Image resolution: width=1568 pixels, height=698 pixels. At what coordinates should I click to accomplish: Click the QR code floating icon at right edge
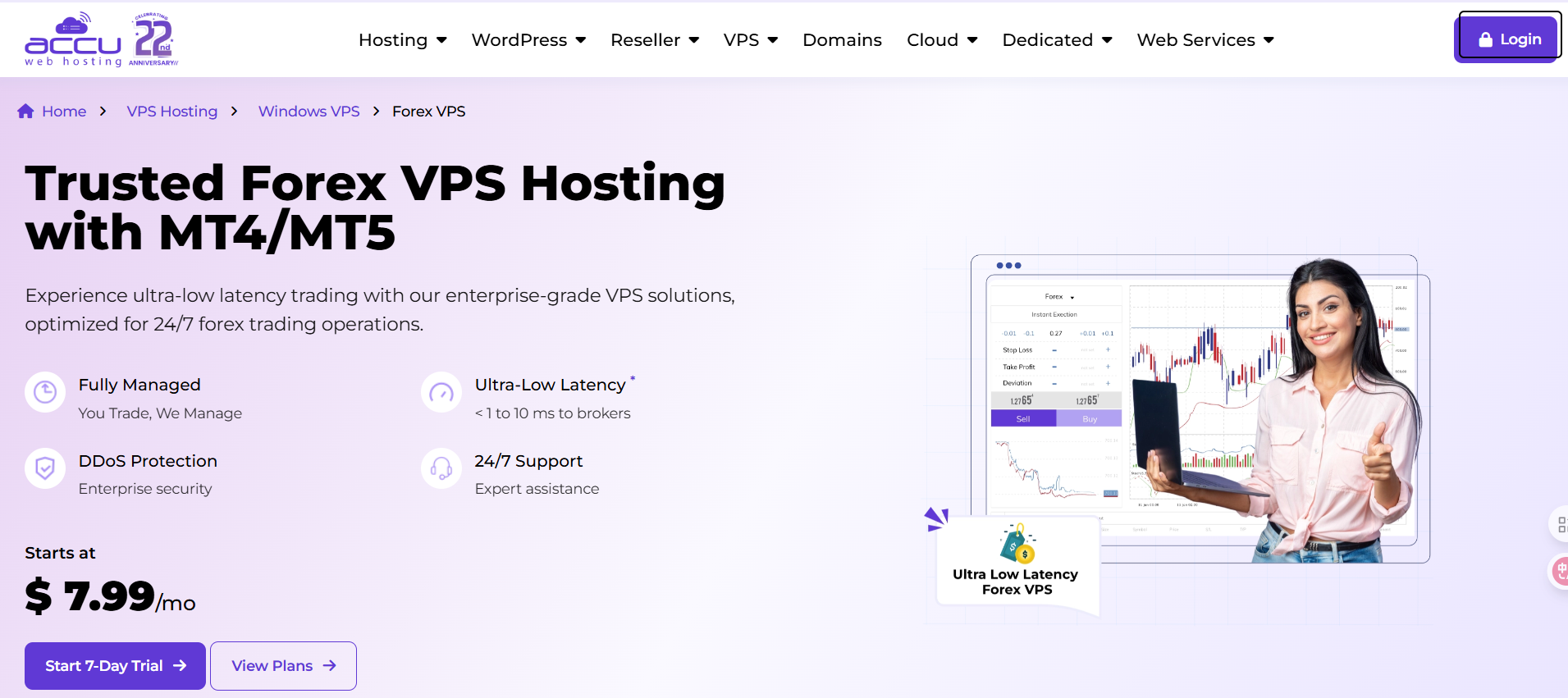[1560, 525]
